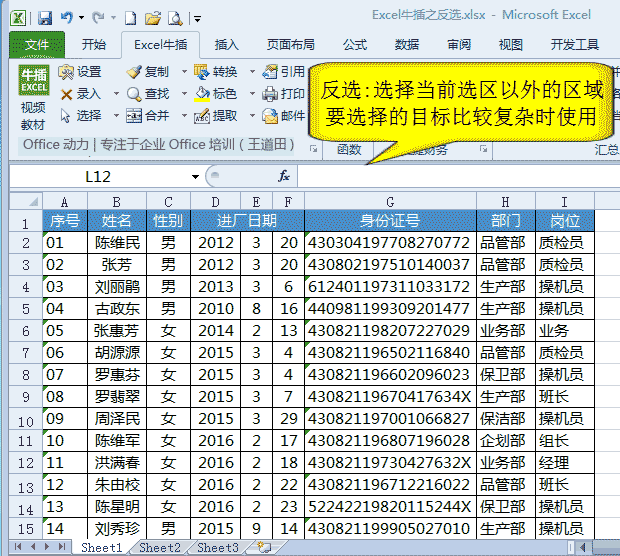Click the horizontal scrollbar left arrow
The height and width of the screenshot is (556, 620).
[582, 547]
